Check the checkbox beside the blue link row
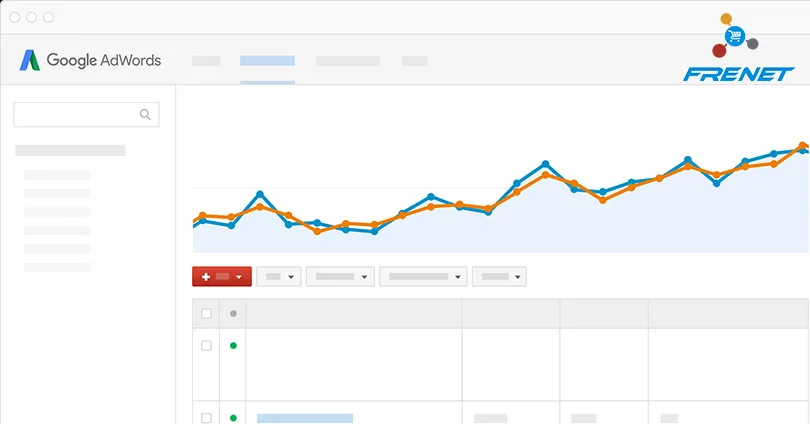Viewport: 810px width, 424px height. (x=206, y=418)
